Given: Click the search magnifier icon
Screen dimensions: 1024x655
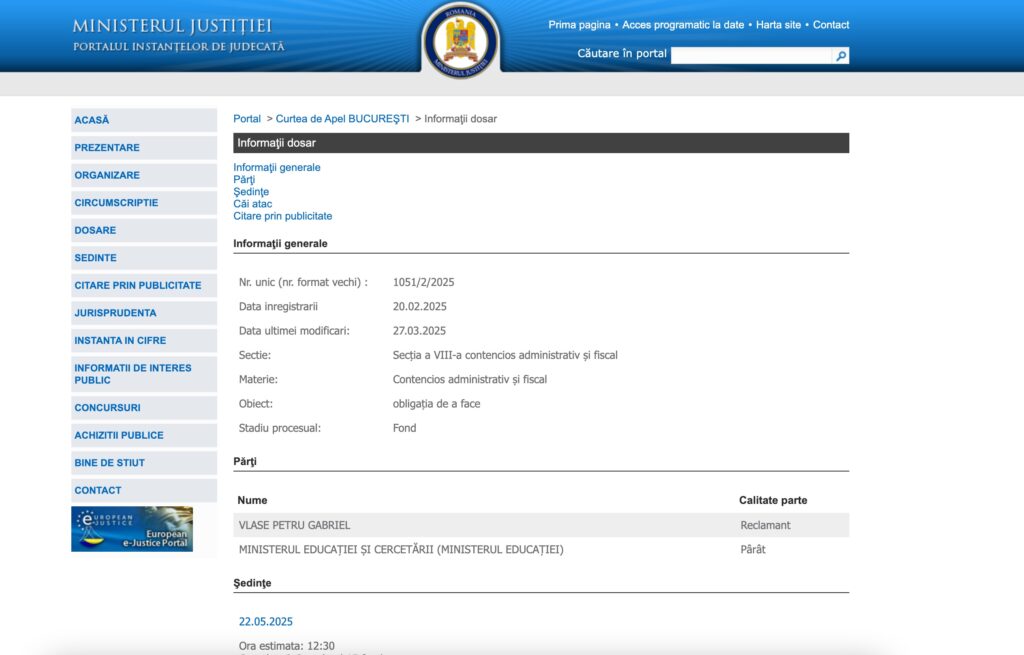Looking at the screenshot, I should [841, 56].
